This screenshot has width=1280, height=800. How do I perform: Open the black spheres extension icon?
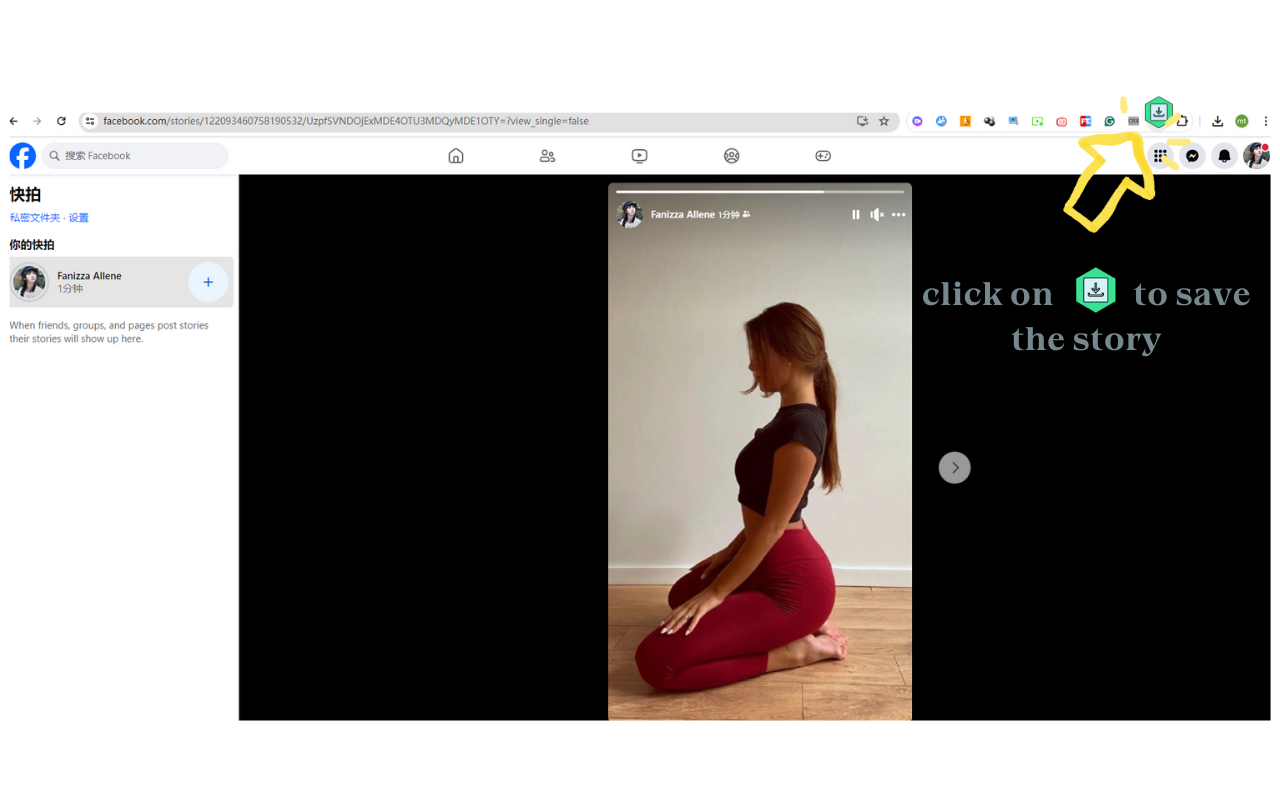click(989, 121)
